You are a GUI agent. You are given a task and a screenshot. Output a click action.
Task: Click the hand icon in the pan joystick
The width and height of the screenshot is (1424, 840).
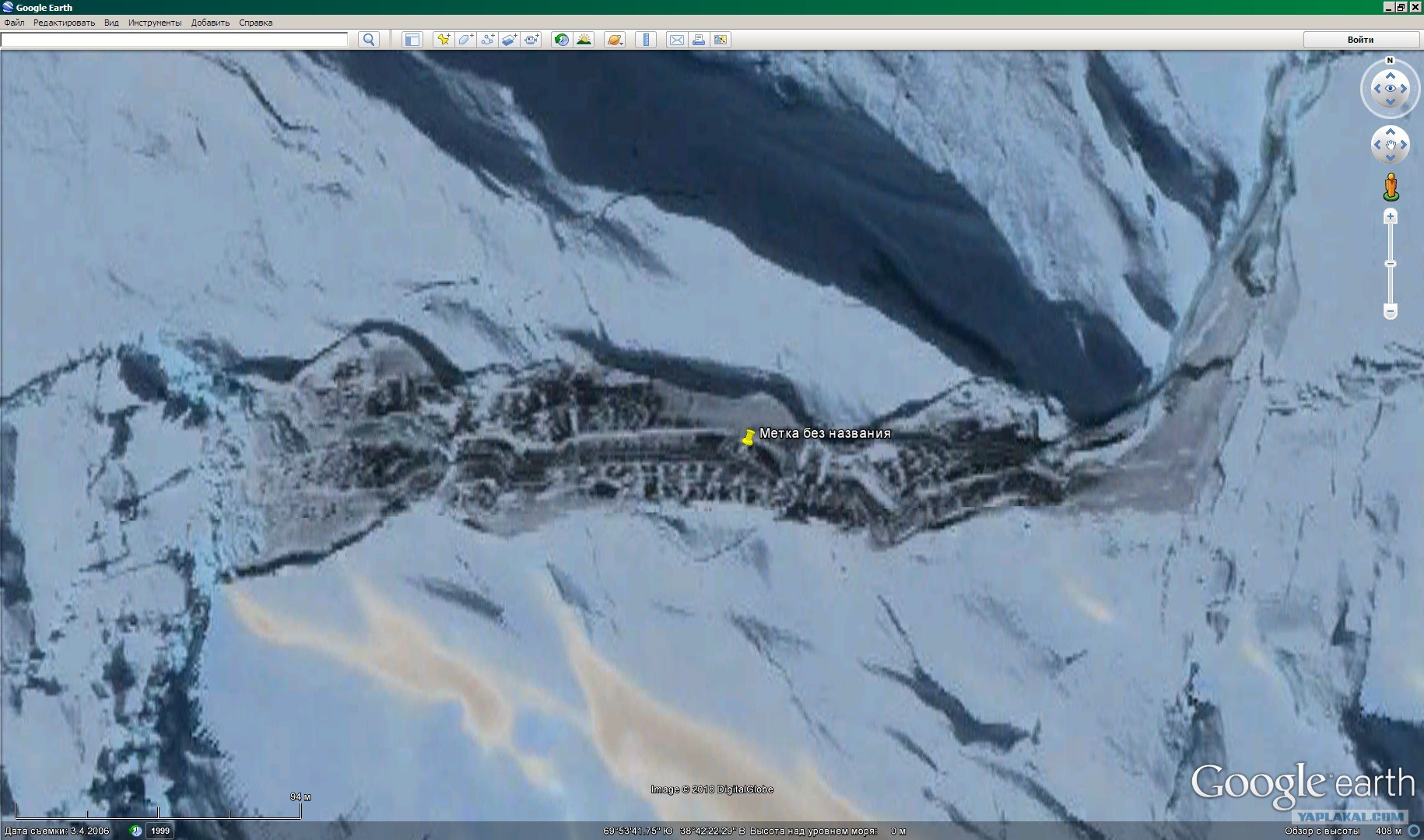pos(1391,145)
